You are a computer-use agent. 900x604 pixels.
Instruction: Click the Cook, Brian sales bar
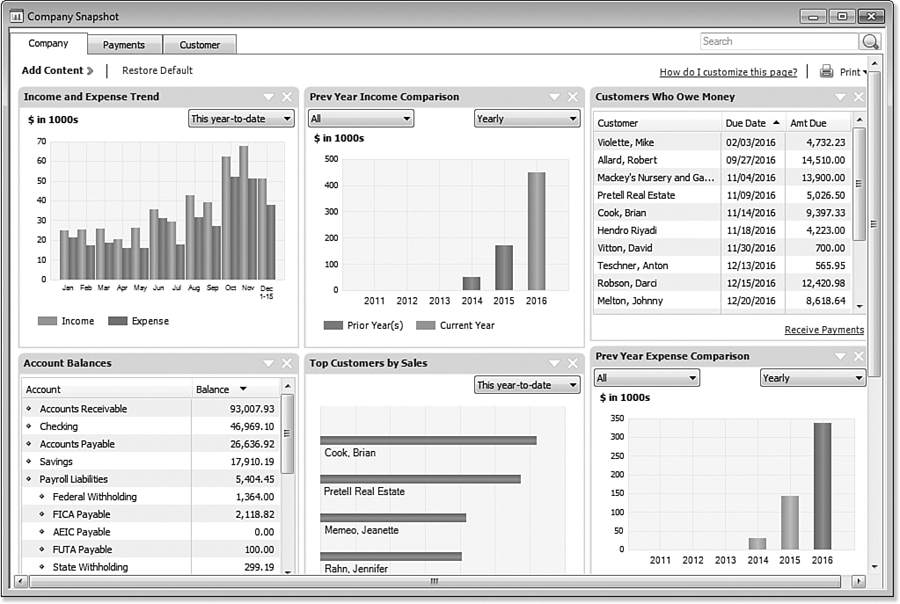428,440
